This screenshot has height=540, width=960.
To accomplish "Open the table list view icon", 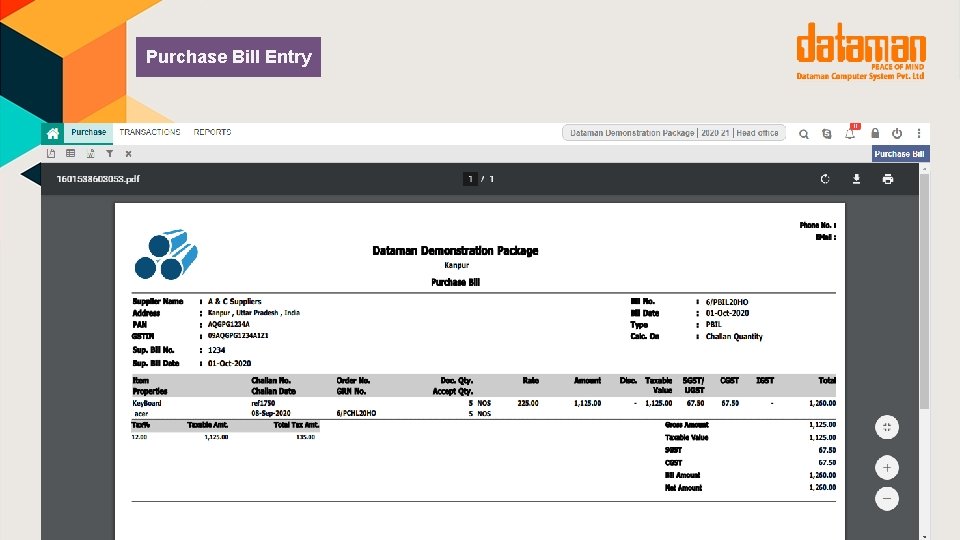I will (x=70, y=154).
